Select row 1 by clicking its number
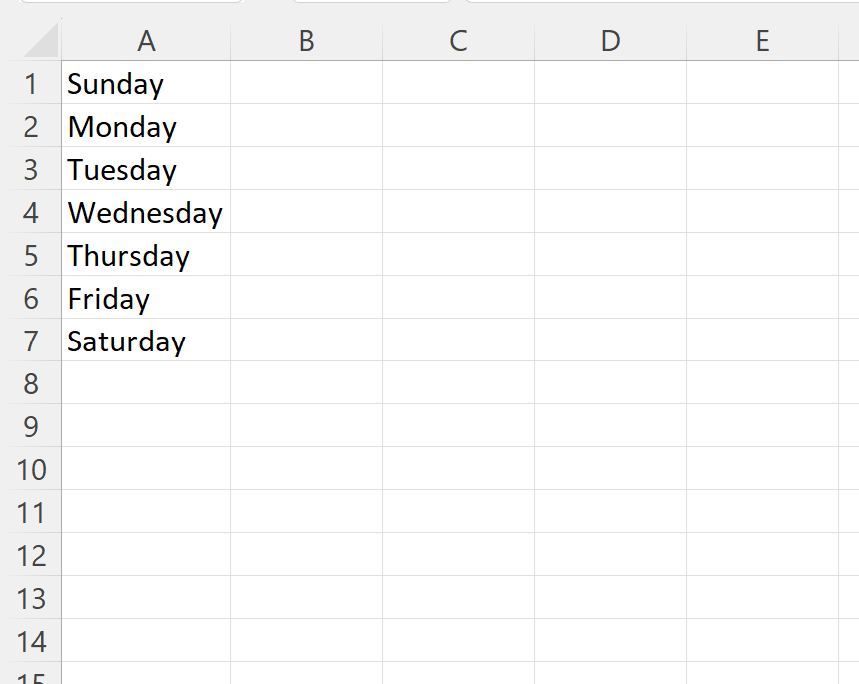859x684 pixels. click(x=32, y=84)
